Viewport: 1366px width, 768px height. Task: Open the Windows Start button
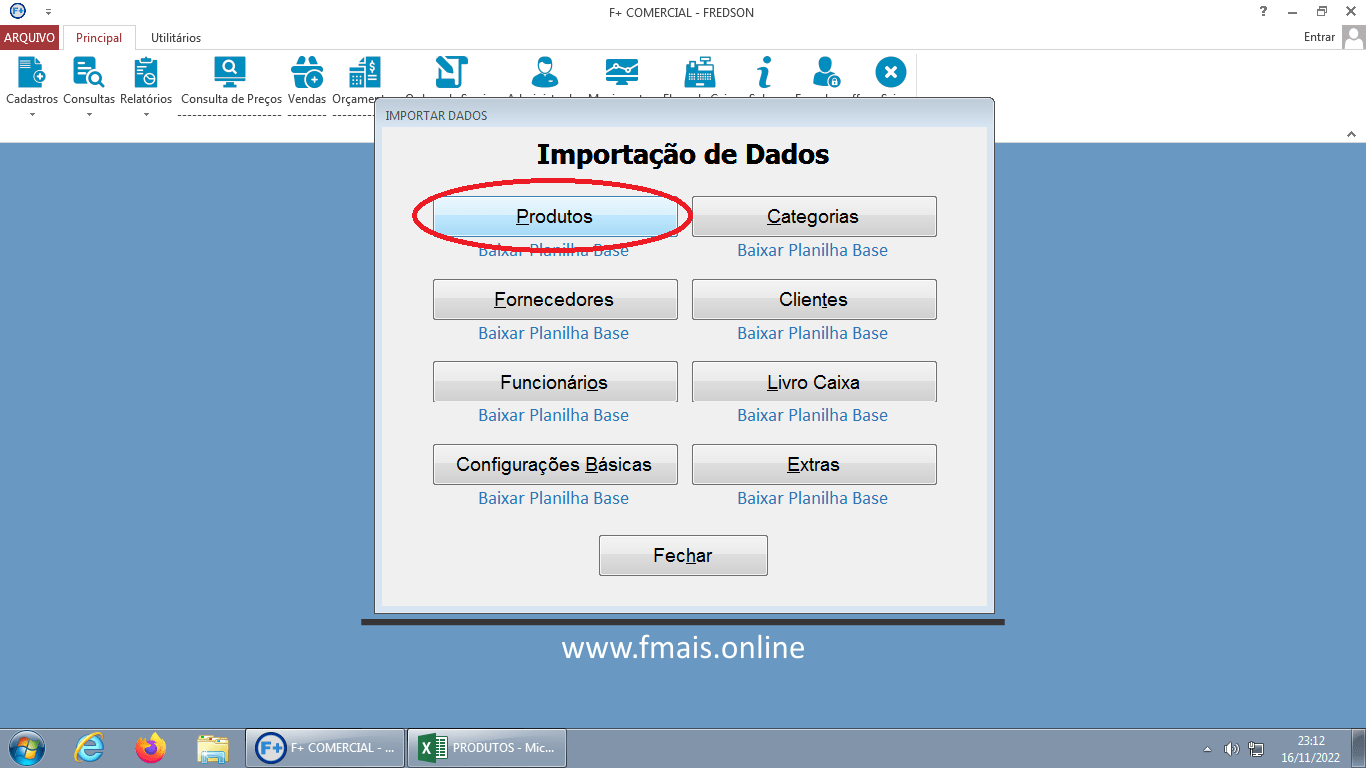point(25,747)
